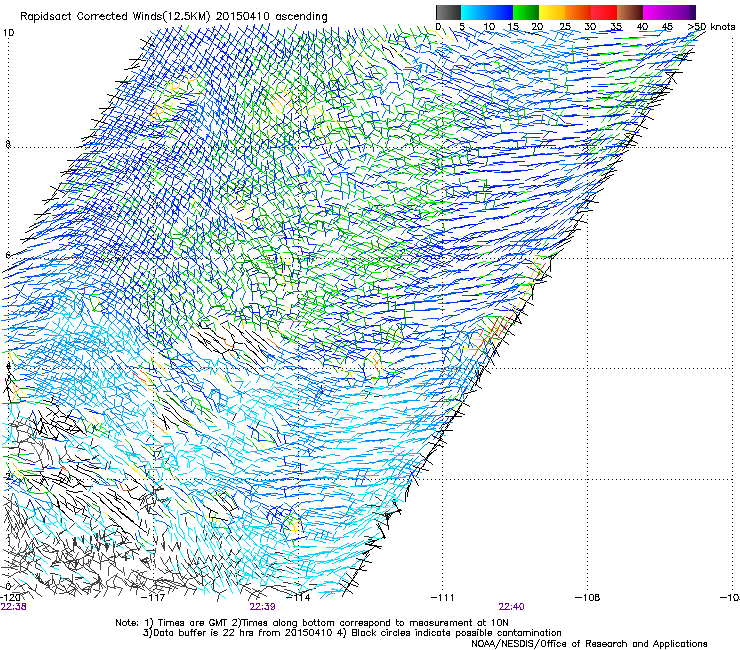
Task: Click the red 30-35 knots legend segment
Action: (604, 12)
